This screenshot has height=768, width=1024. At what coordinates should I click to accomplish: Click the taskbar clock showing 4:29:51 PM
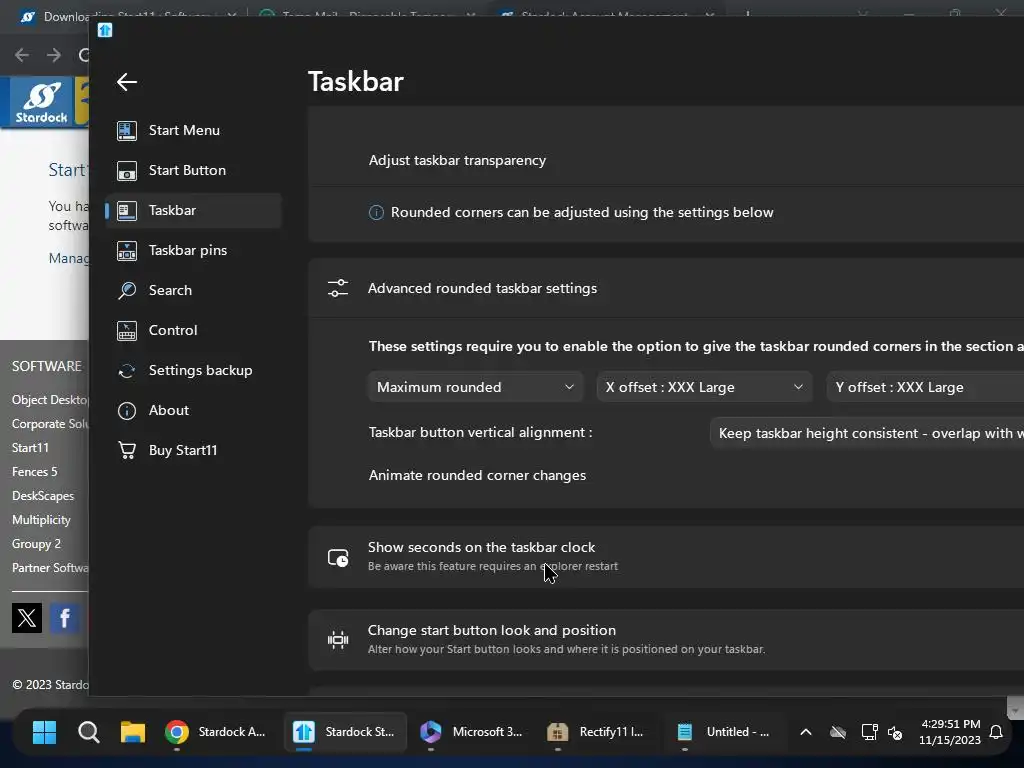pyautogui.click(x=950, y=732)
